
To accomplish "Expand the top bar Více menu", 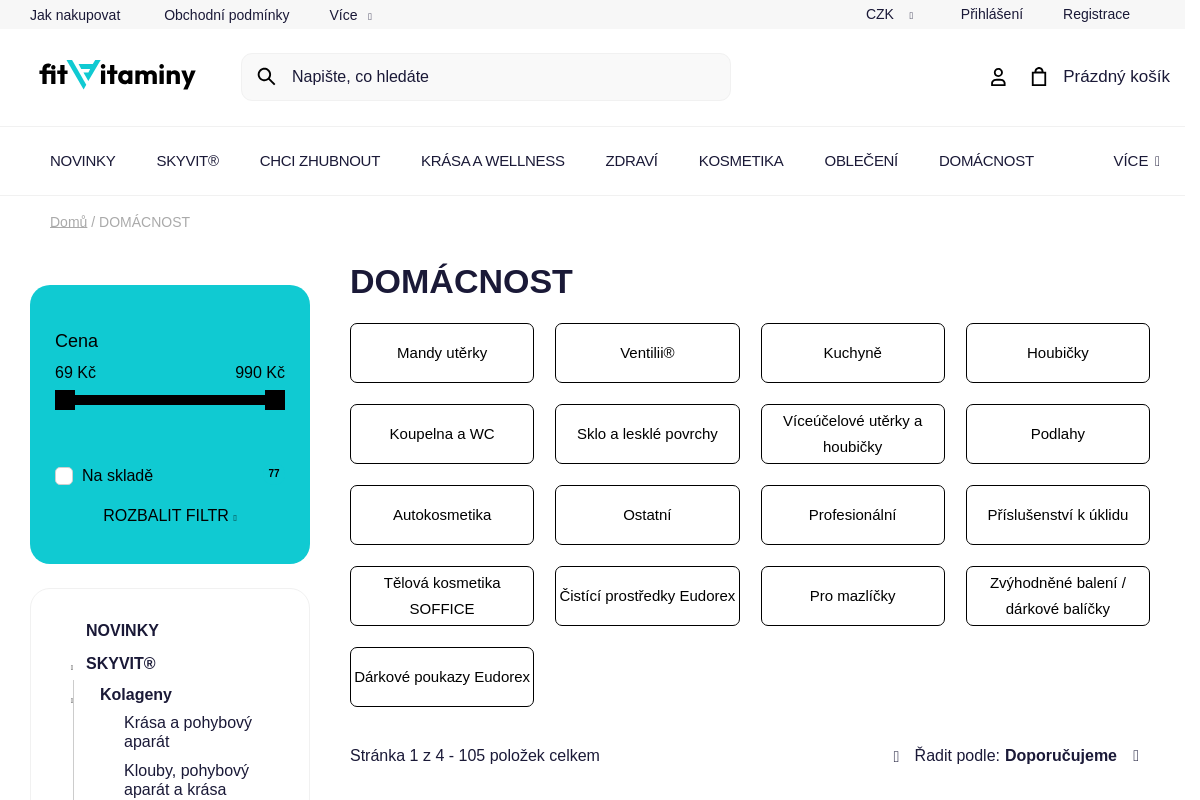I will 350,15.
